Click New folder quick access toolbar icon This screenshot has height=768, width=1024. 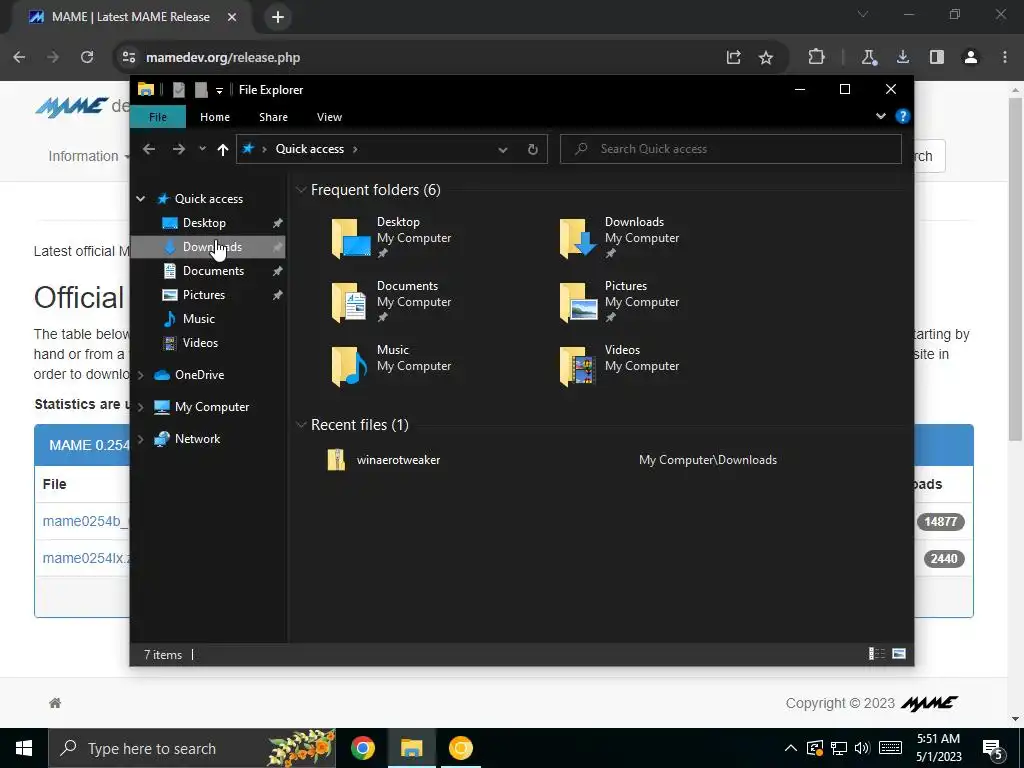201,90
